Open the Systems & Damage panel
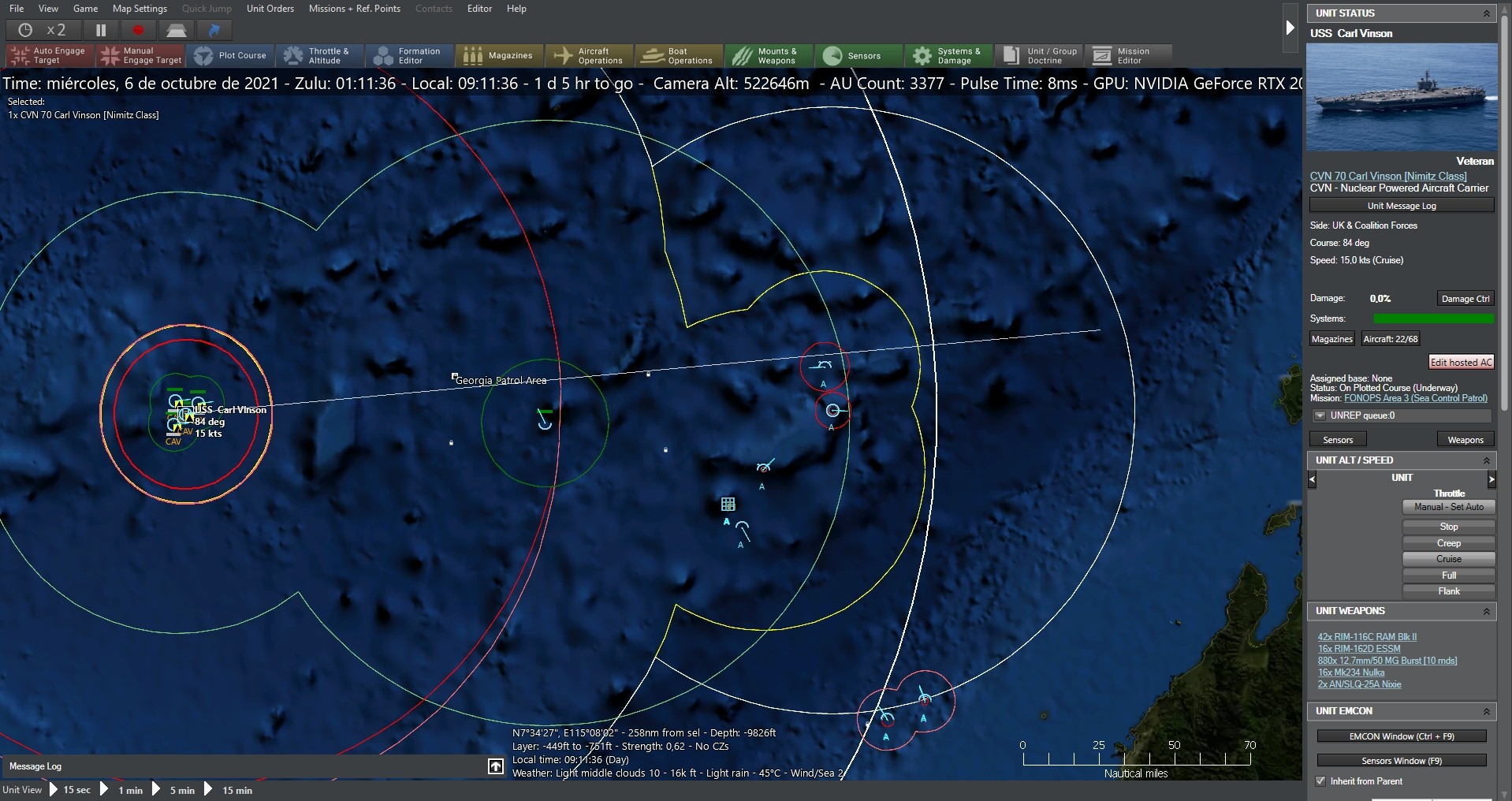Viewport: 1512px width, 801px height. point(948,55)
